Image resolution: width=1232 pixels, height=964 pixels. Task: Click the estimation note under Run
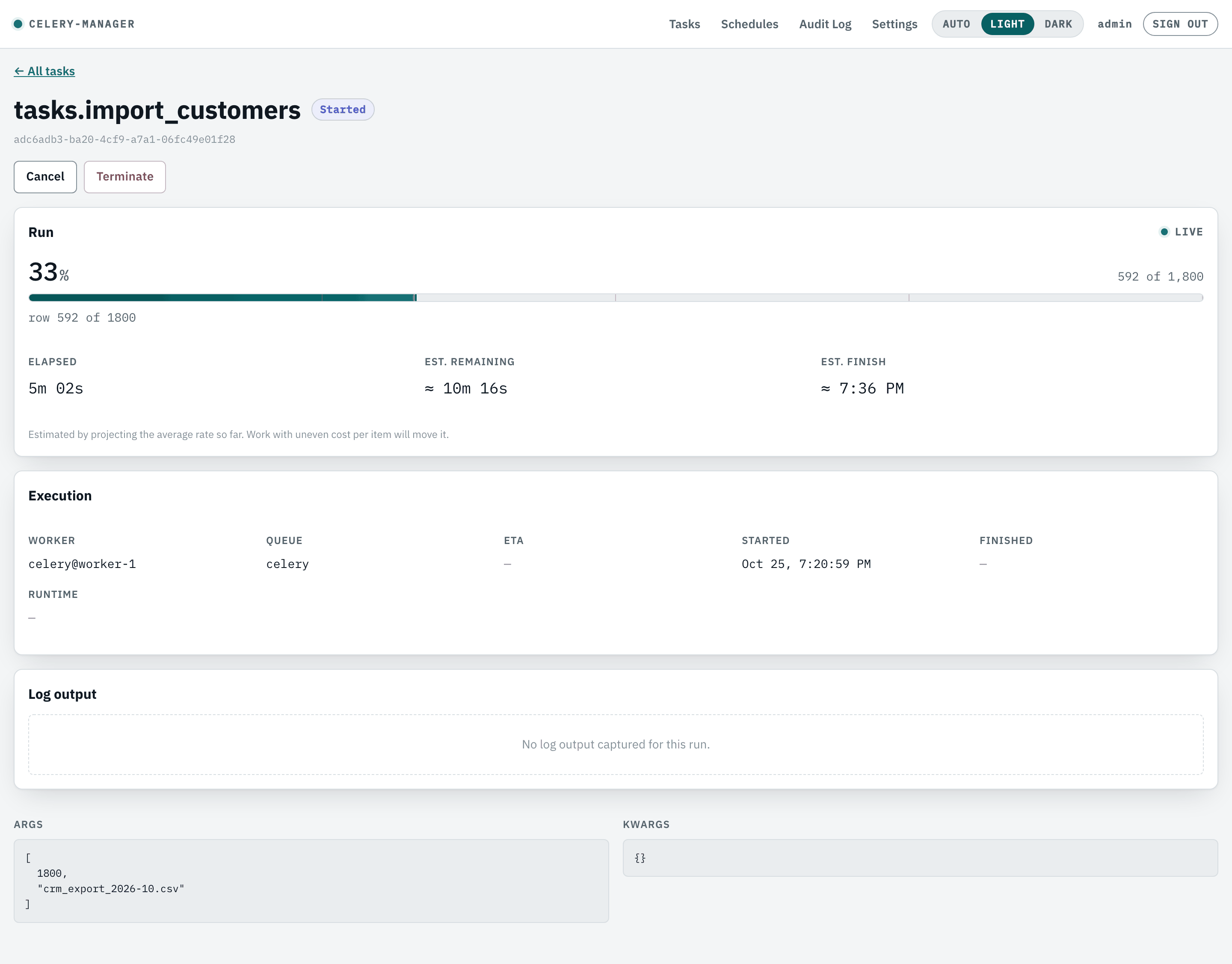pos(238,435)
